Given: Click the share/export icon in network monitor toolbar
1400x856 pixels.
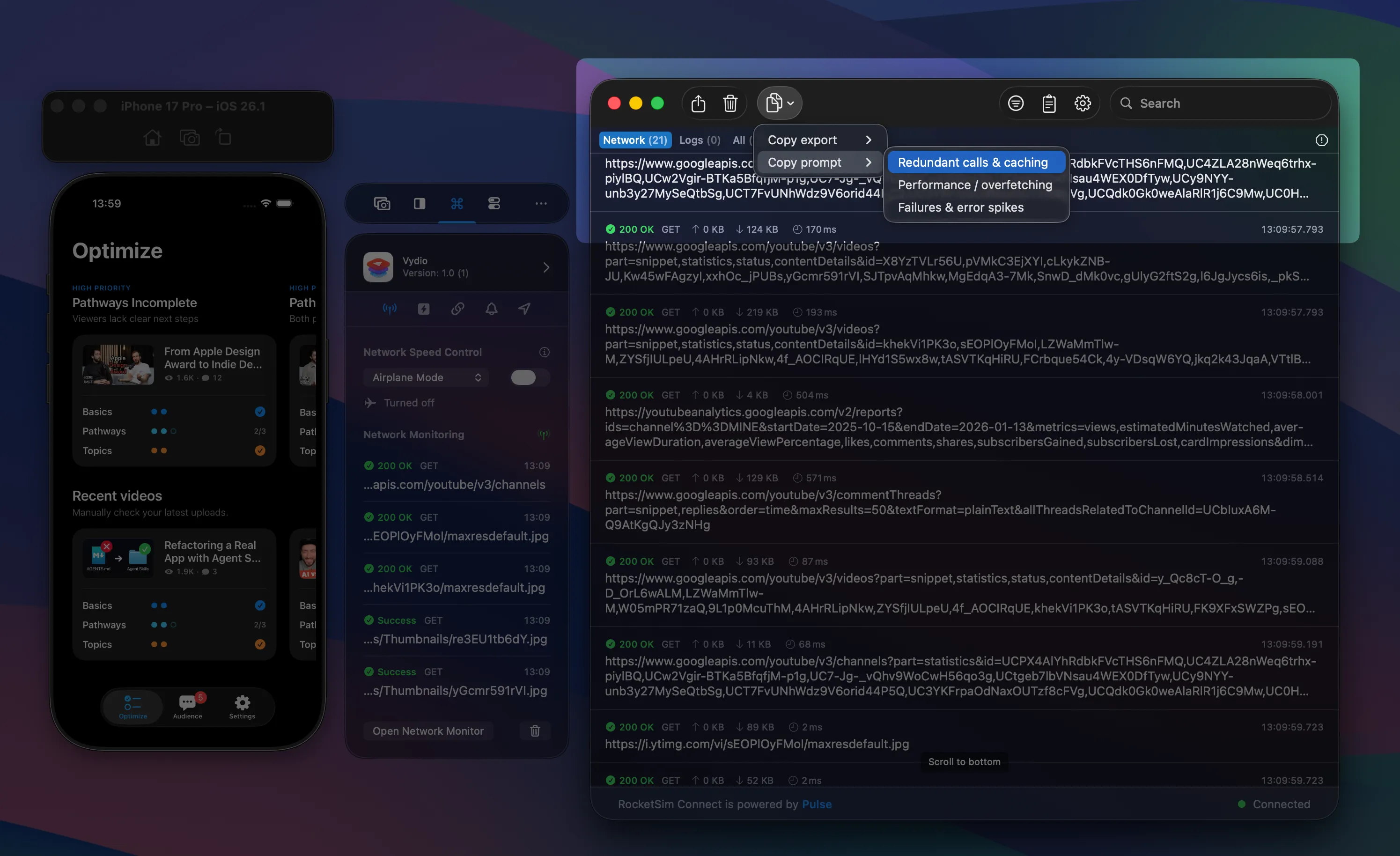Looking at the screenshot, I should (698, 103).
